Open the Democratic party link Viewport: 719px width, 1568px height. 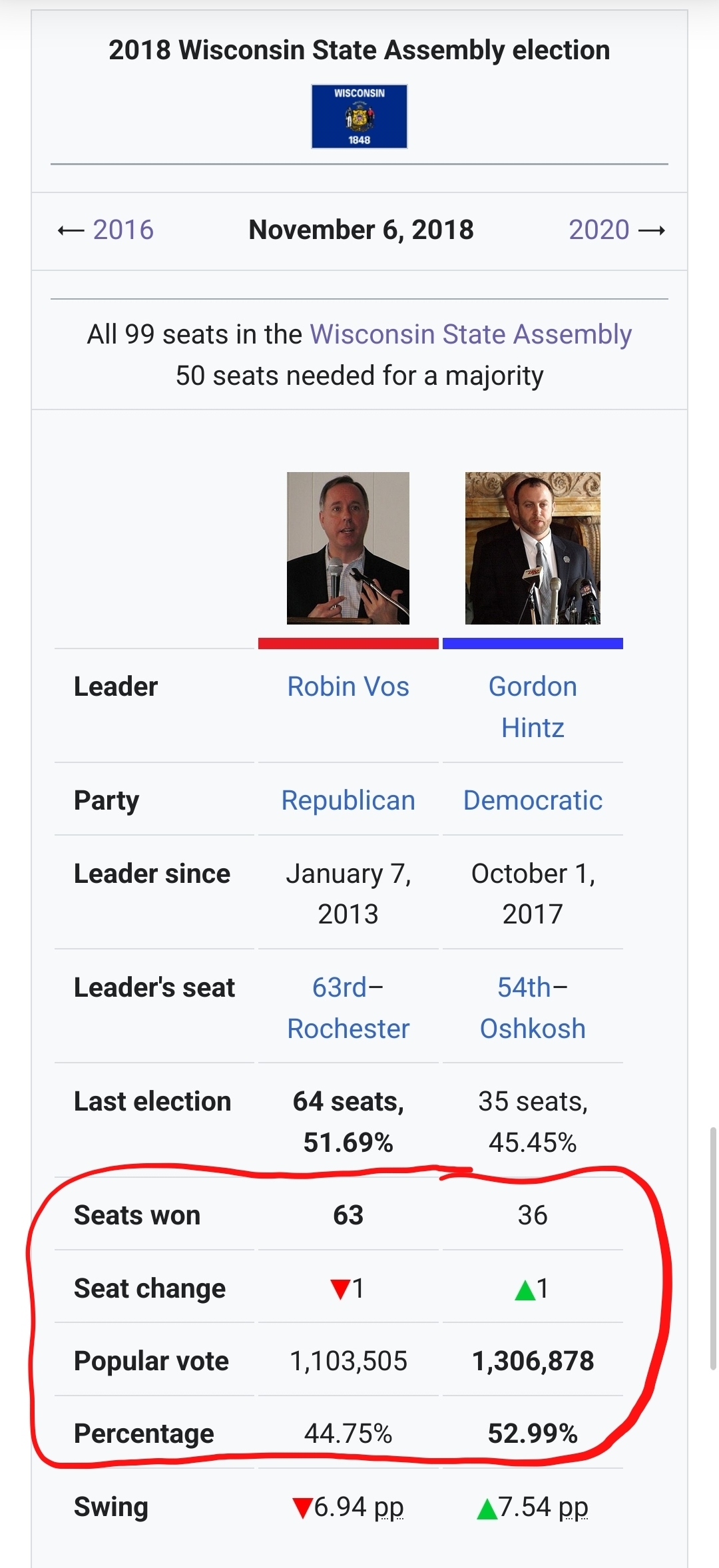point(533,800)
